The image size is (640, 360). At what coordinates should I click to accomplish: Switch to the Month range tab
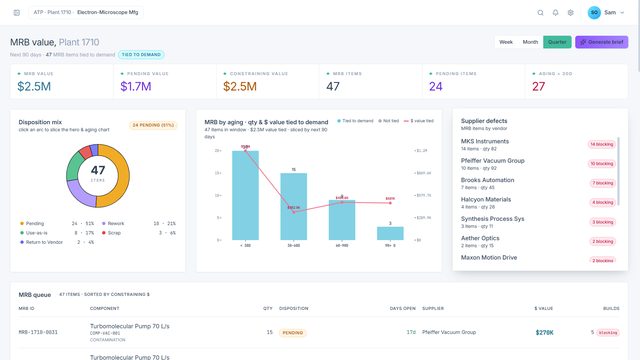tap(530, 42)
